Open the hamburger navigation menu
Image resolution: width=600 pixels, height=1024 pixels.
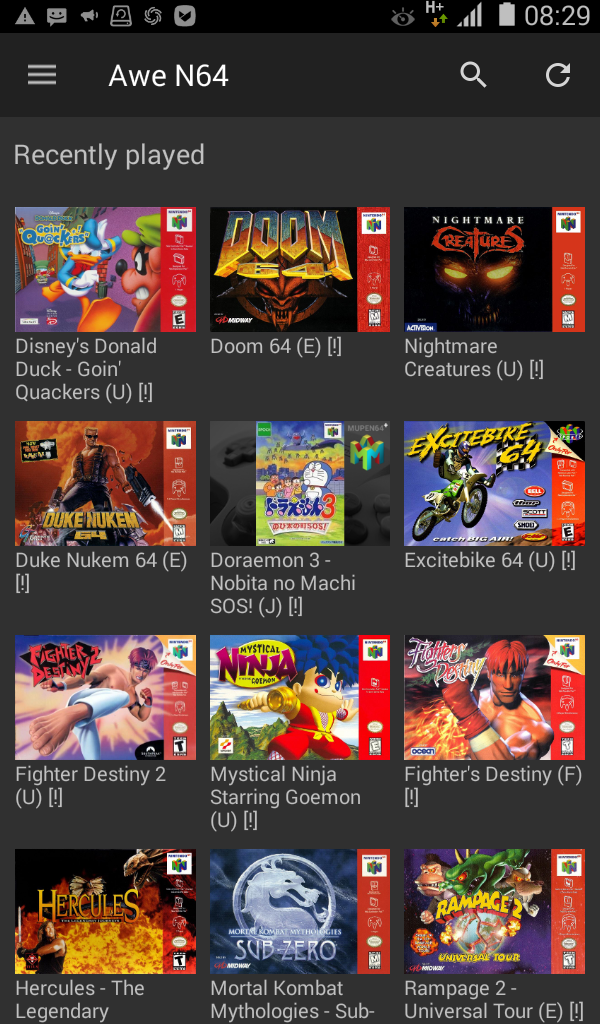[42, 75]
